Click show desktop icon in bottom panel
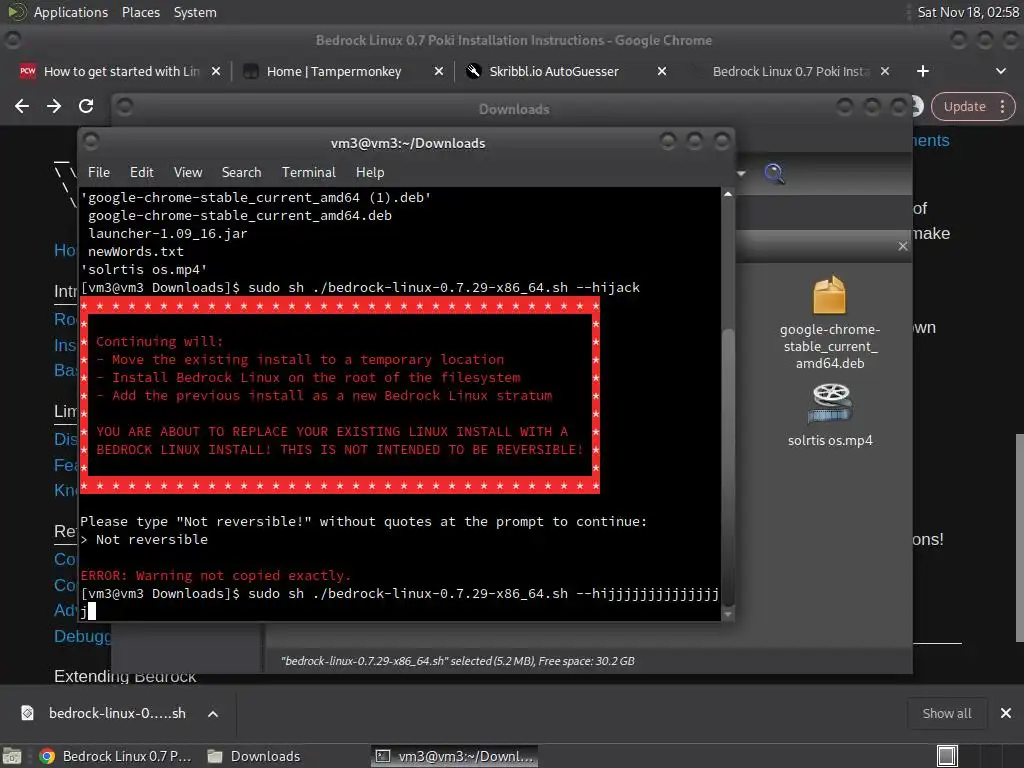 click(12, 756)
